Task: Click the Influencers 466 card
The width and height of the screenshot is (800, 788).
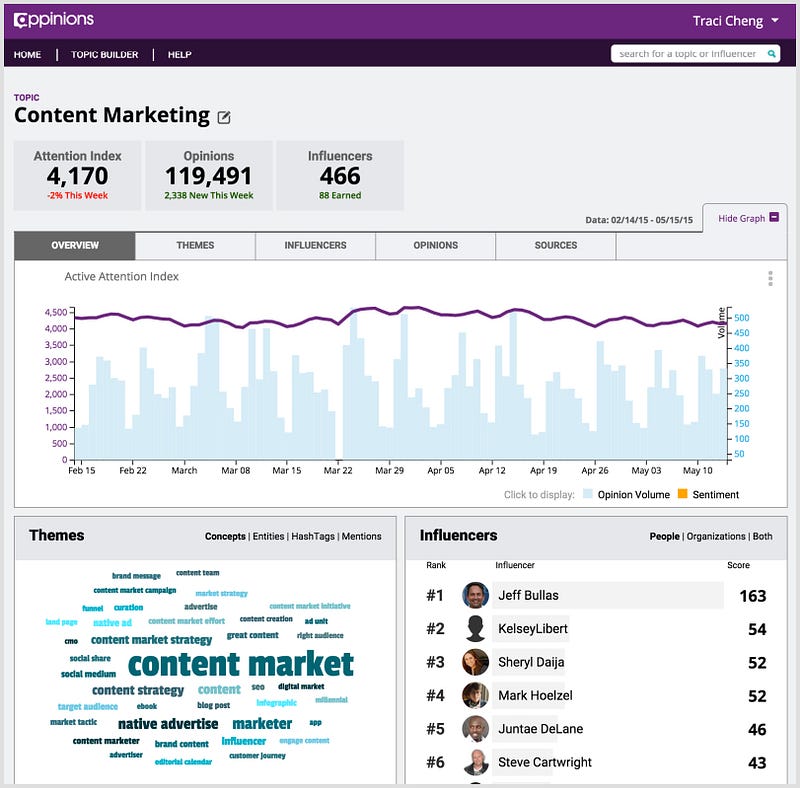Action: [x=340, y=176]
